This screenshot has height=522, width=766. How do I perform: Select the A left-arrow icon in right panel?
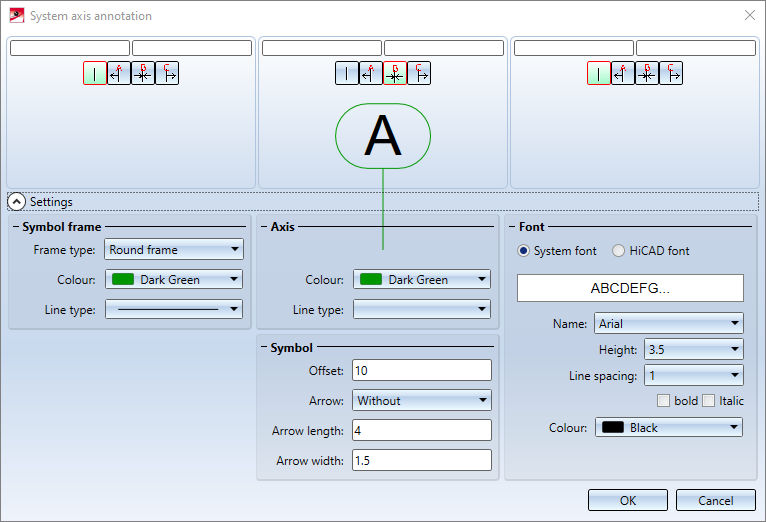(x=623, y=73)
